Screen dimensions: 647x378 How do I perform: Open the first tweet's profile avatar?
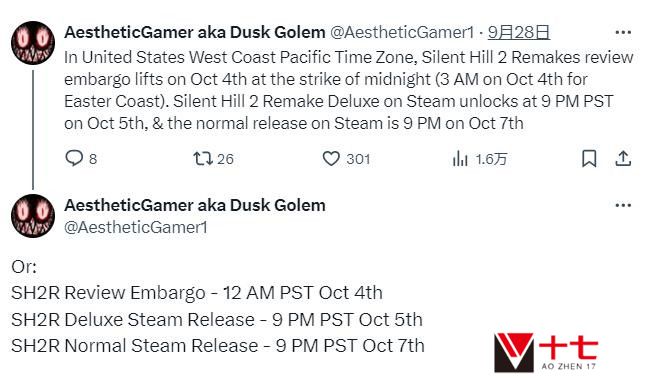pyautogui.click(x=33, y=43)
